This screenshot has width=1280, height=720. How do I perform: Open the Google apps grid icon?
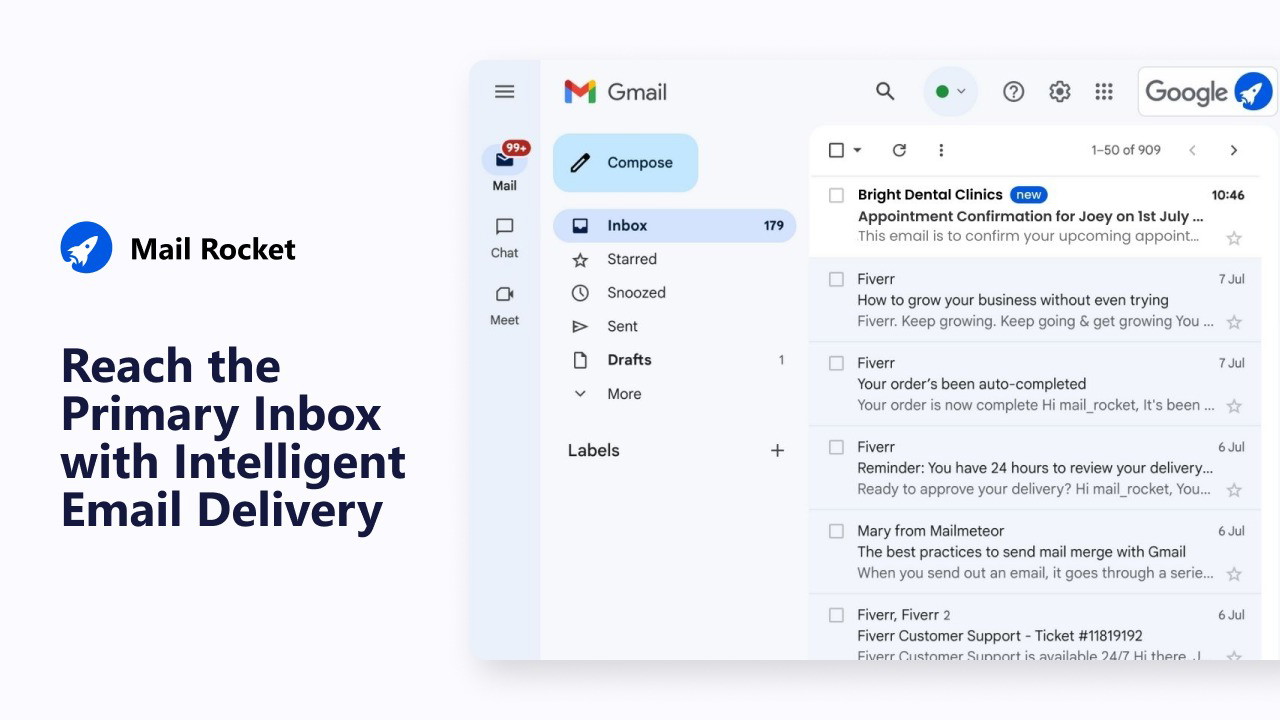(x=1104, y=92)
